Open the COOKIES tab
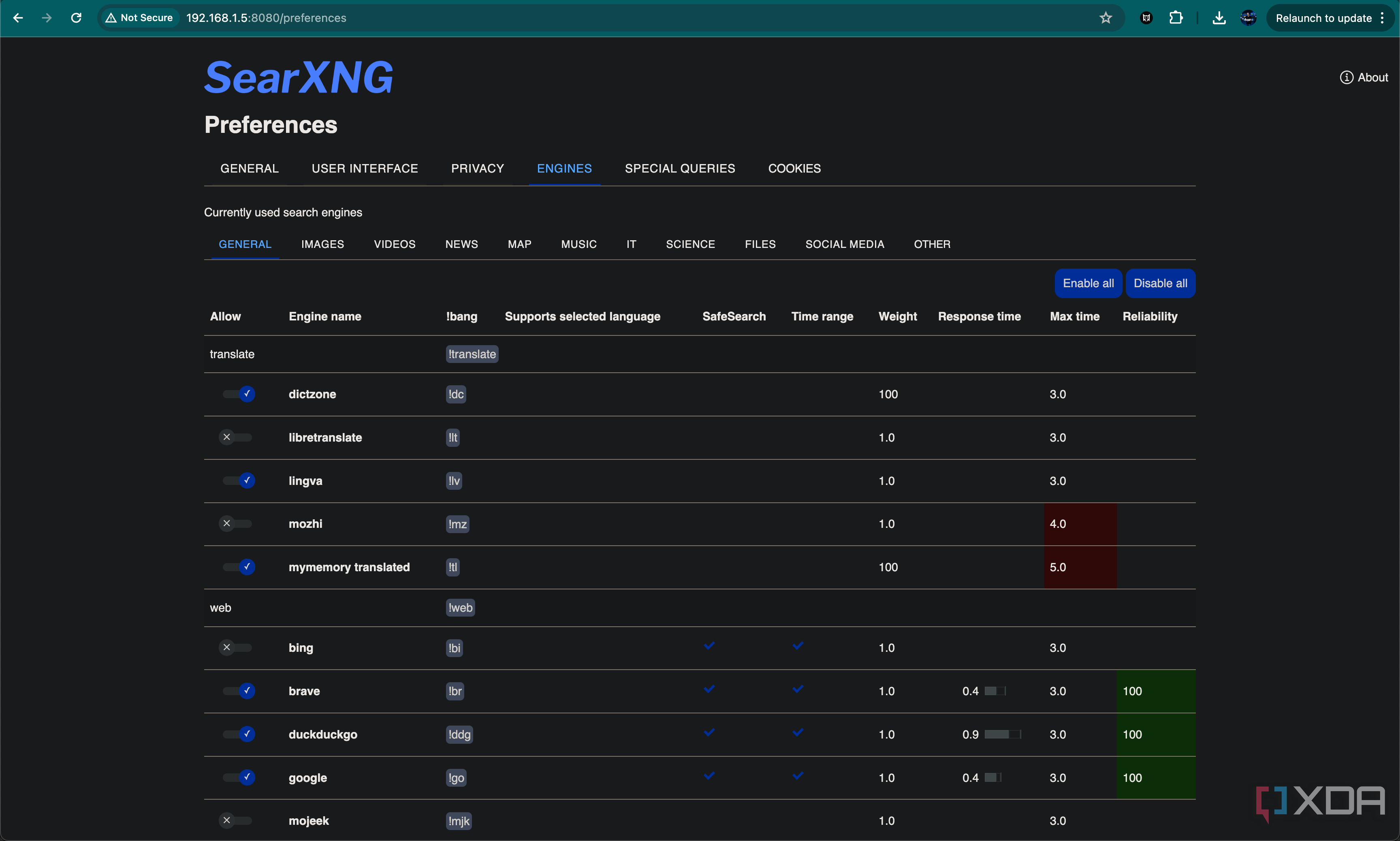The height and width of the screenshot is (841, 1400). coord(794,168)
